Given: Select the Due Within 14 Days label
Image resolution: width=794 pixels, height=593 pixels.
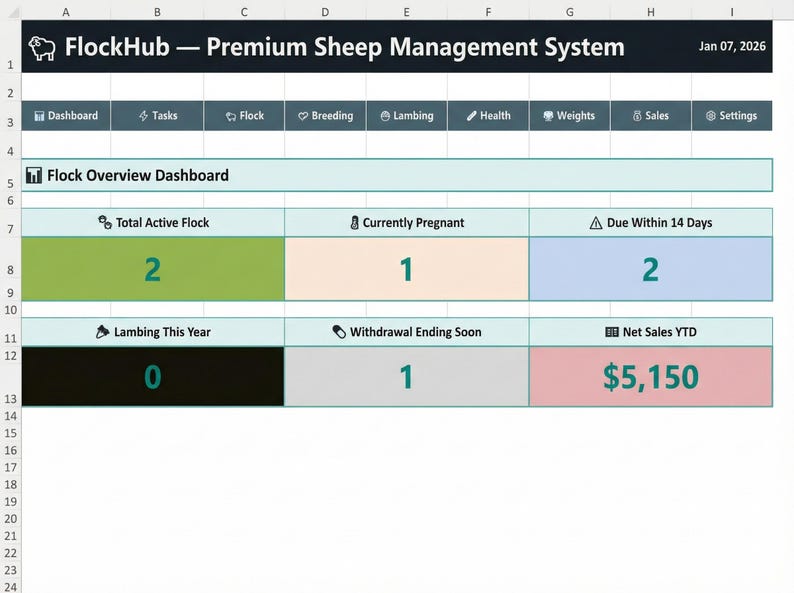Looking at the screenshot, I should click(x=659, y=223).
